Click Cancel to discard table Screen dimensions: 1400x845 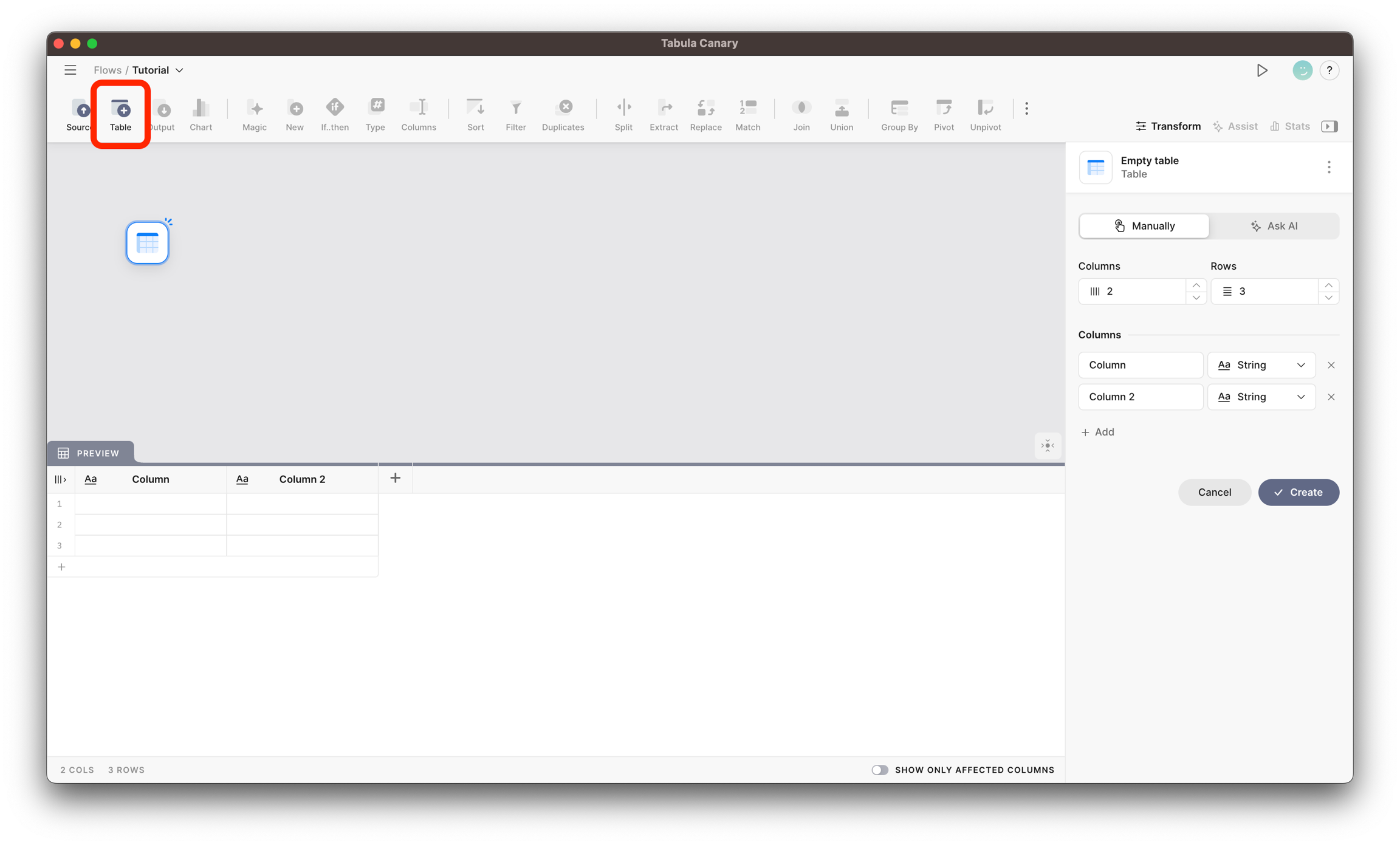click(x=1214, y=492)
